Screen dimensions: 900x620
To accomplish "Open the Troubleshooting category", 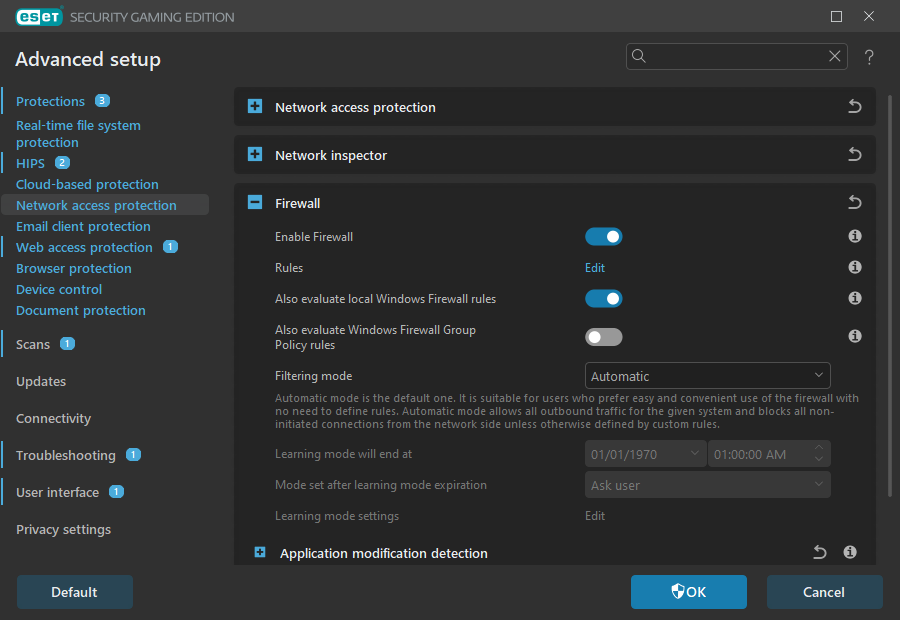I will (65, 455).
